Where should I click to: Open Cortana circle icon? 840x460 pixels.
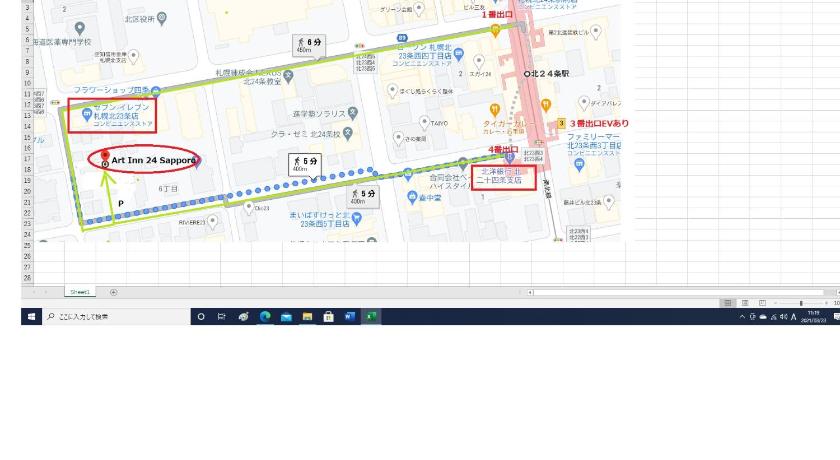[x=201, y=316]
